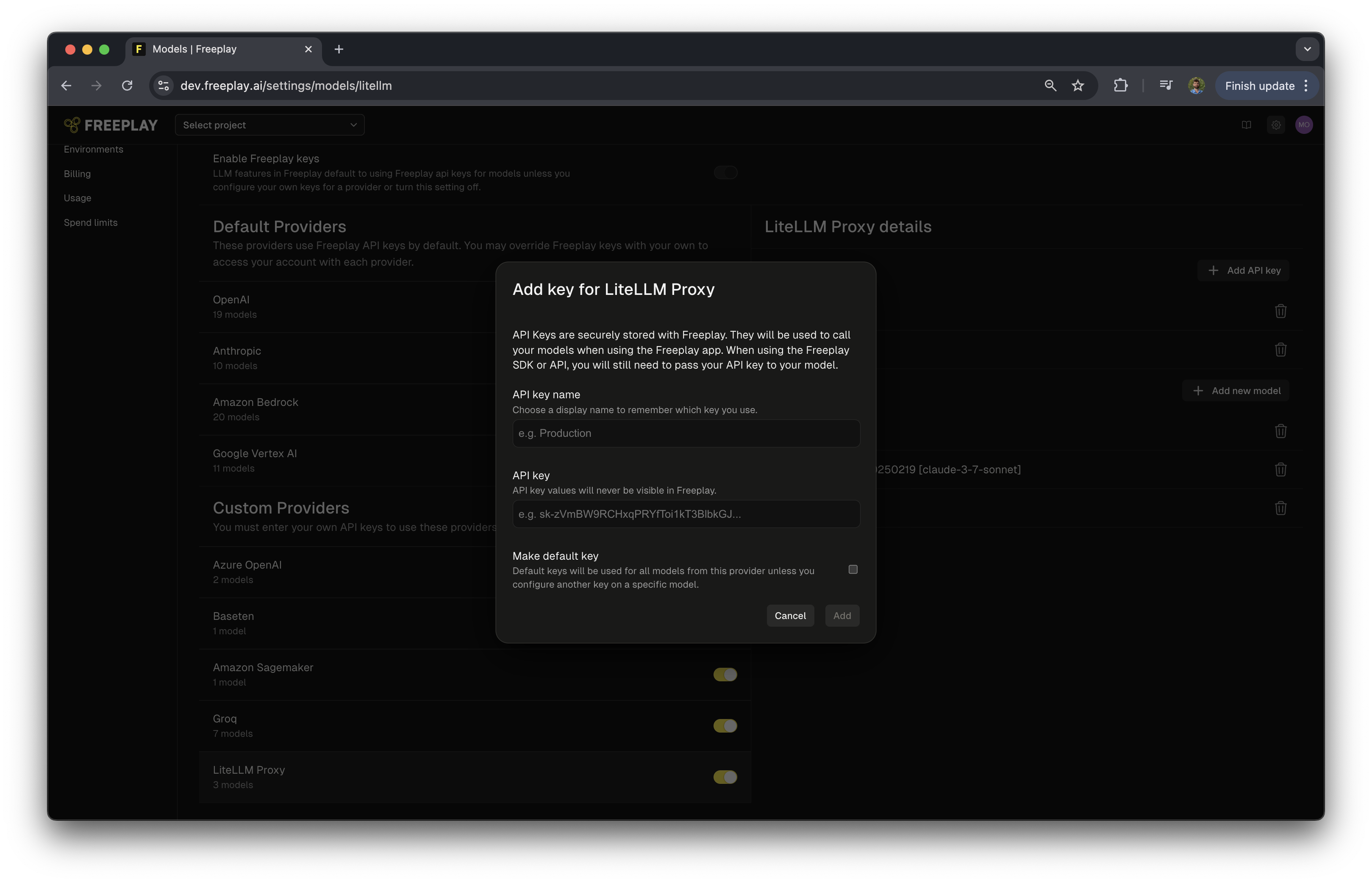The image size is (1372, 883).
Task: Open Billing in the sidebar
Action: coord(78,174)
